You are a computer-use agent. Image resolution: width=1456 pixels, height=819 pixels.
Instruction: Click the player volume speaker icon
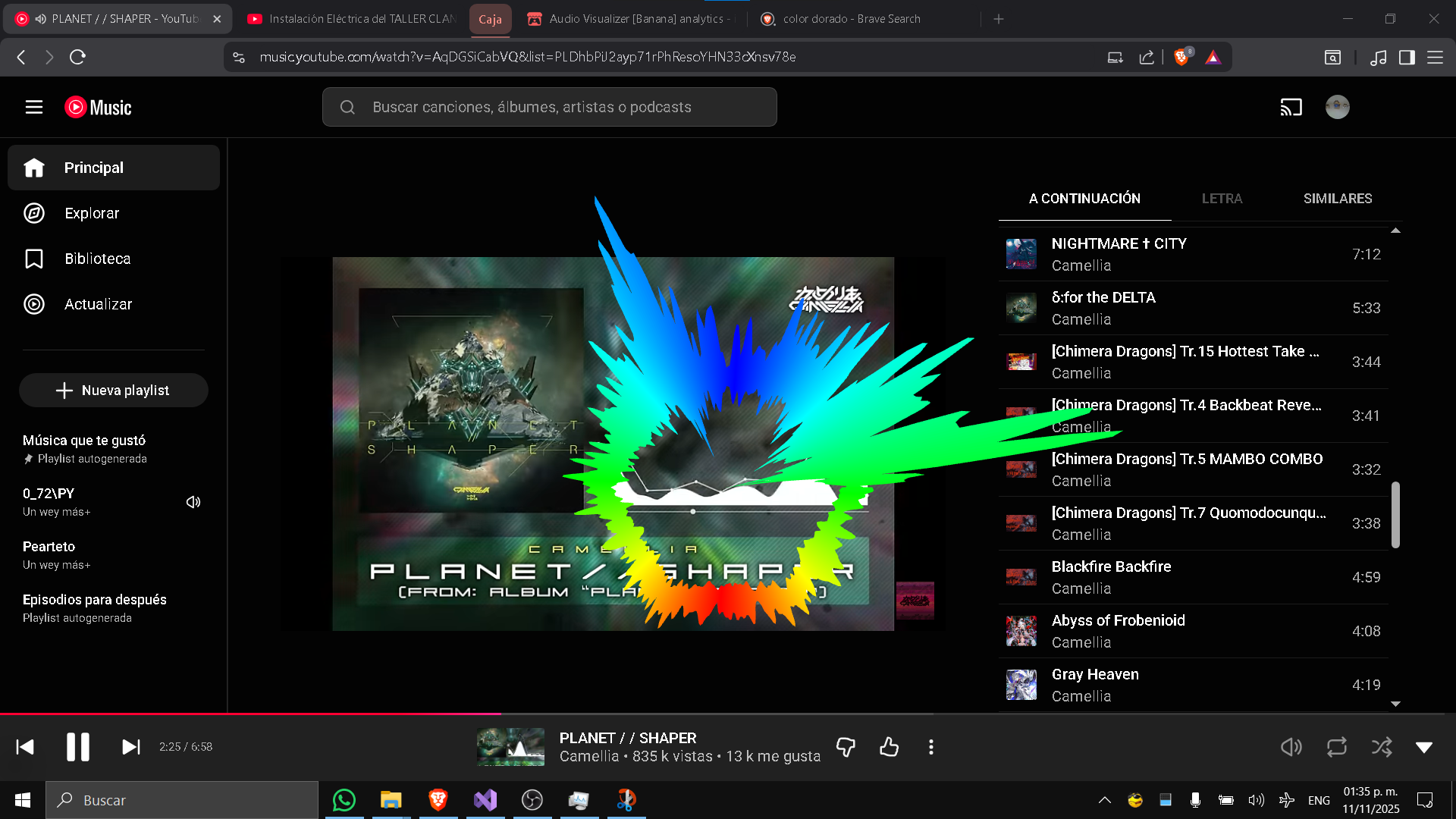coord(1291,747)
